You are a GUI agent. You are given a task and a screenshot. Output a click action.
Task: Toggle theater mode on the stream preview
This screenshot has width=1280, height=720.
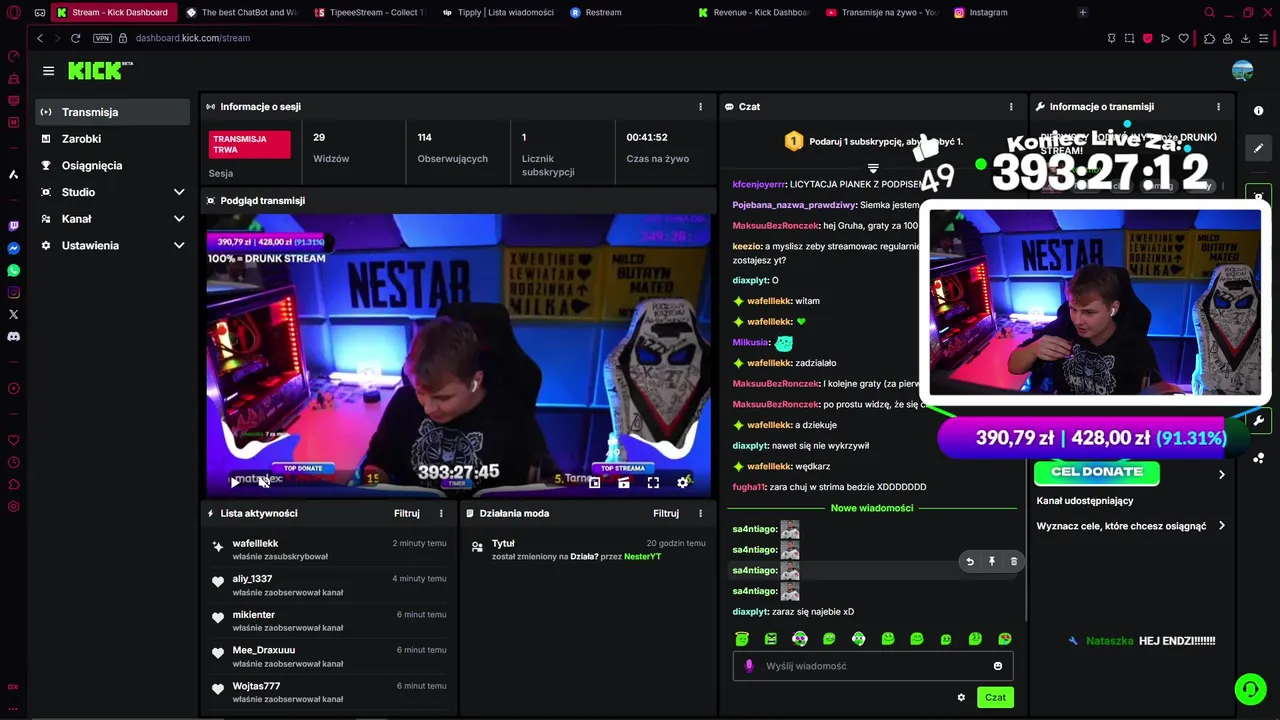tap(623, 482)
